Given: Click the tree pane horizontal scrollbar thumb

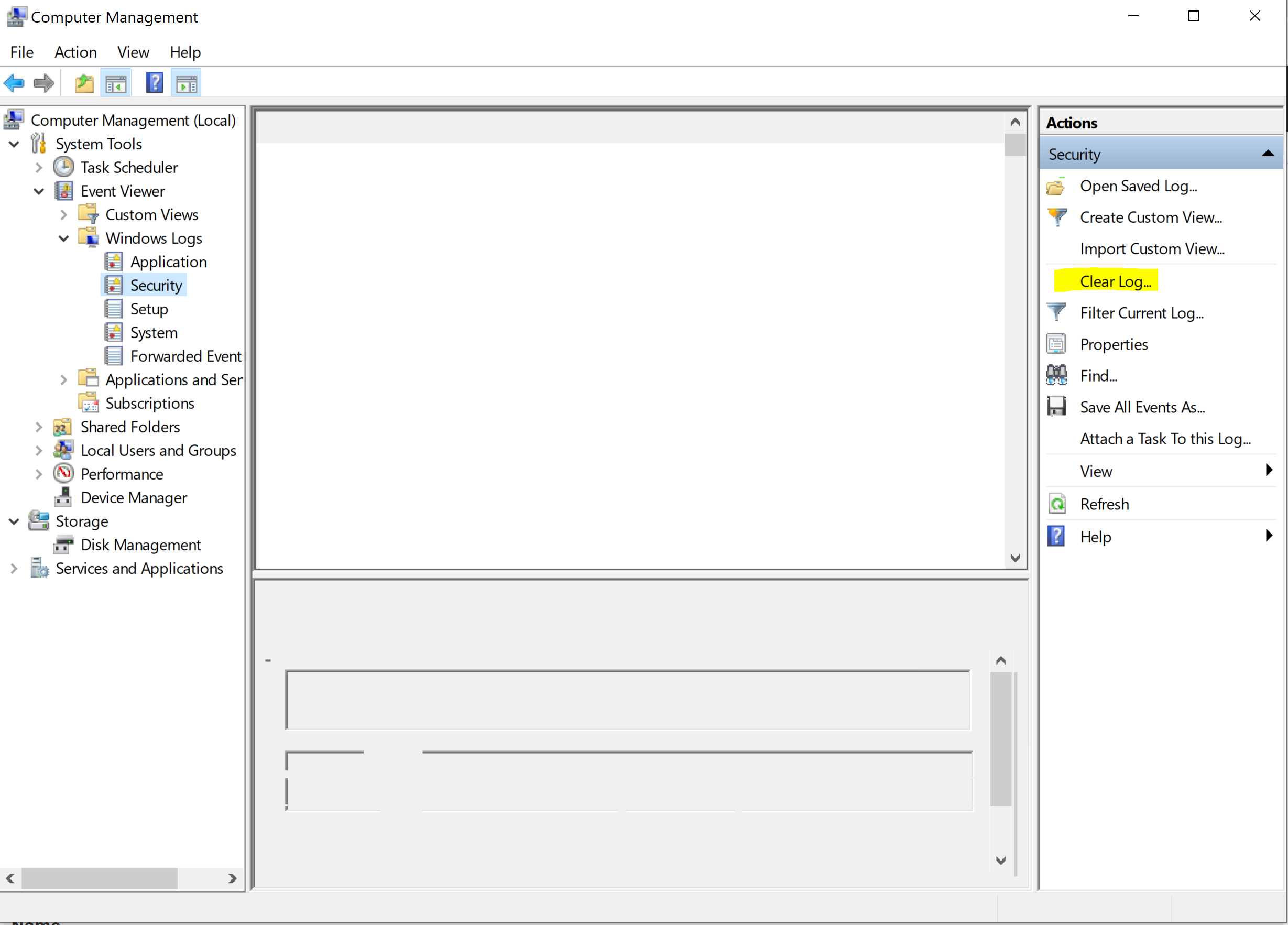Looking at the screenshot, I should (100, 878).
